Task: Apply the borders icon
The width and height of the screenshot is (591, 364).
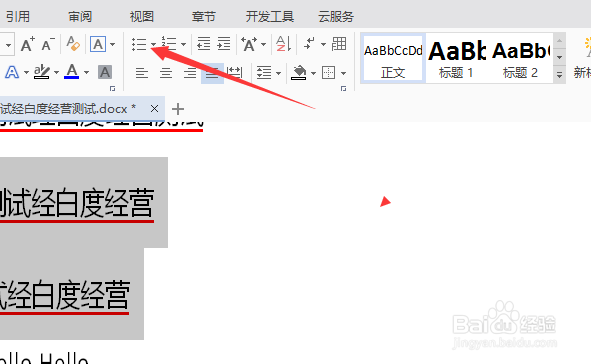Action: click(328, 72)
